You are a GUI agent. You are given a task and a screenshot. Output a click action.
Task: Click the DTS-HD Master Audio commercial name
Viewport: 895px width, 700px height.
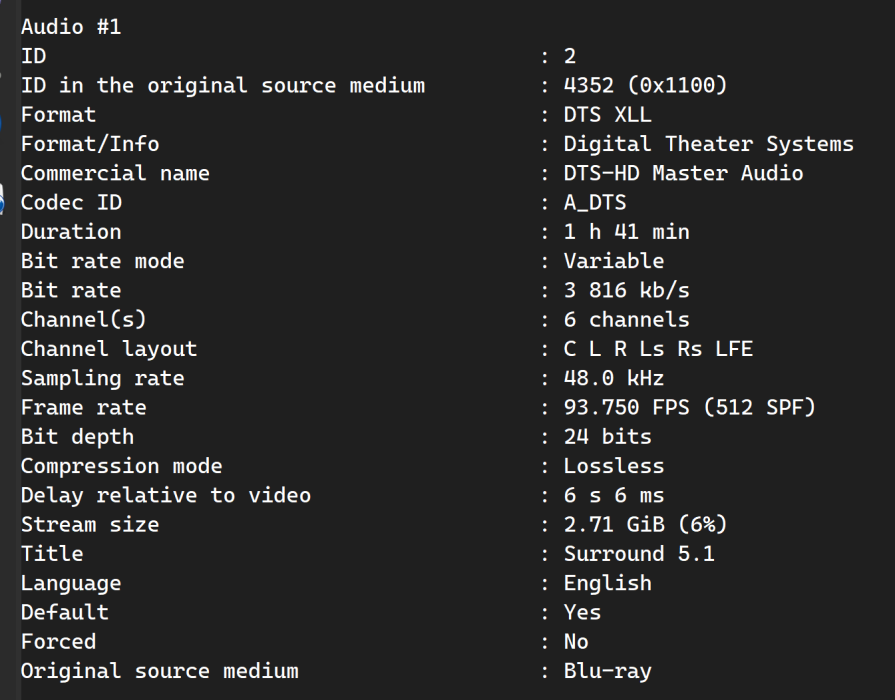(683, 173)
